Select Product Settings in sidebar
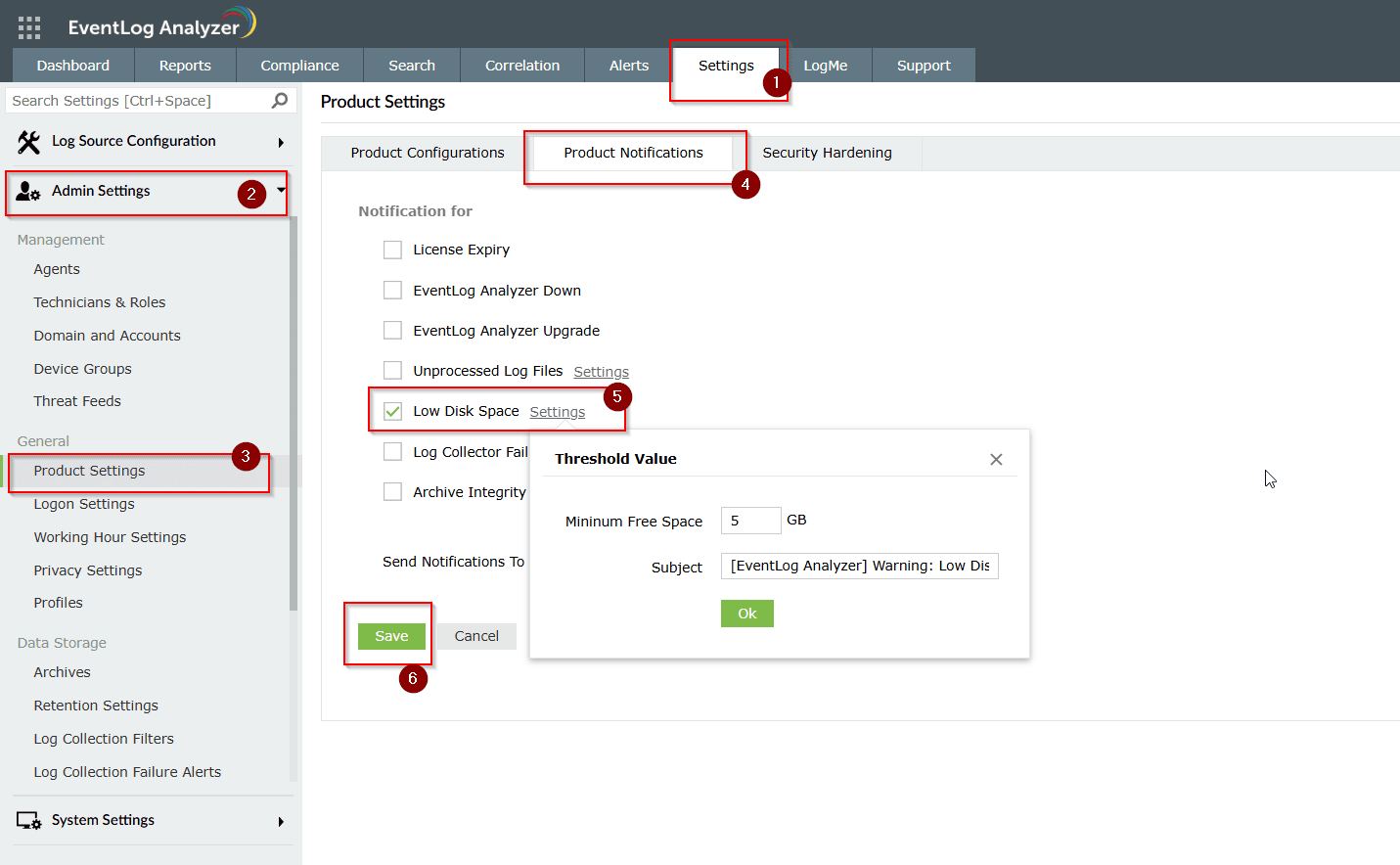This screenshot has width=1400, height=865. pos(89,471)
